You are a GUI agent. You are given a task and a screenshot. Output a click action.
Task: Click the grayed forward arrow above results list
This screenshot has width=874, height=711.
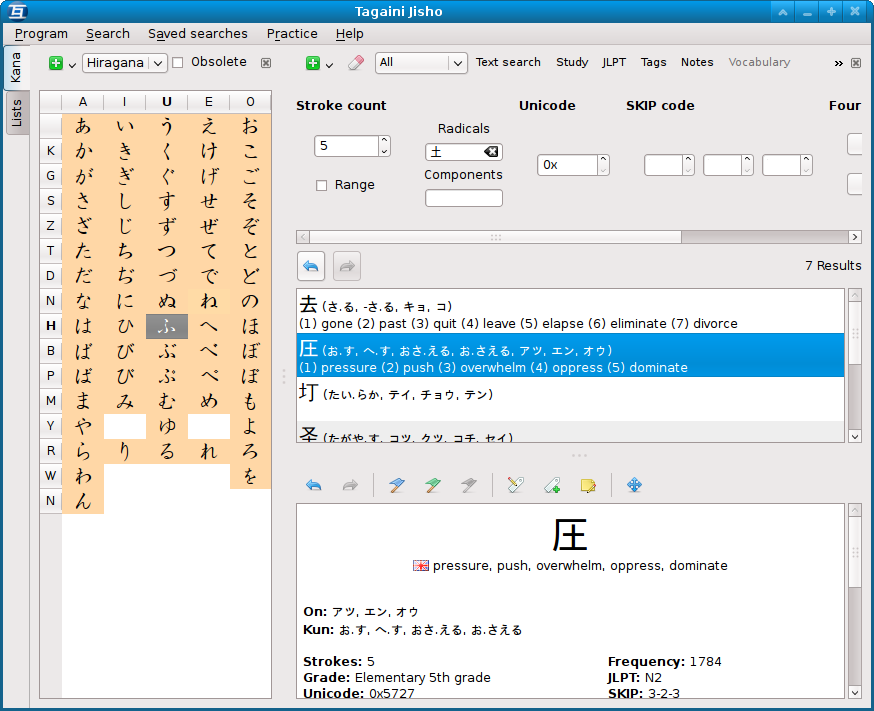[347, 266]
